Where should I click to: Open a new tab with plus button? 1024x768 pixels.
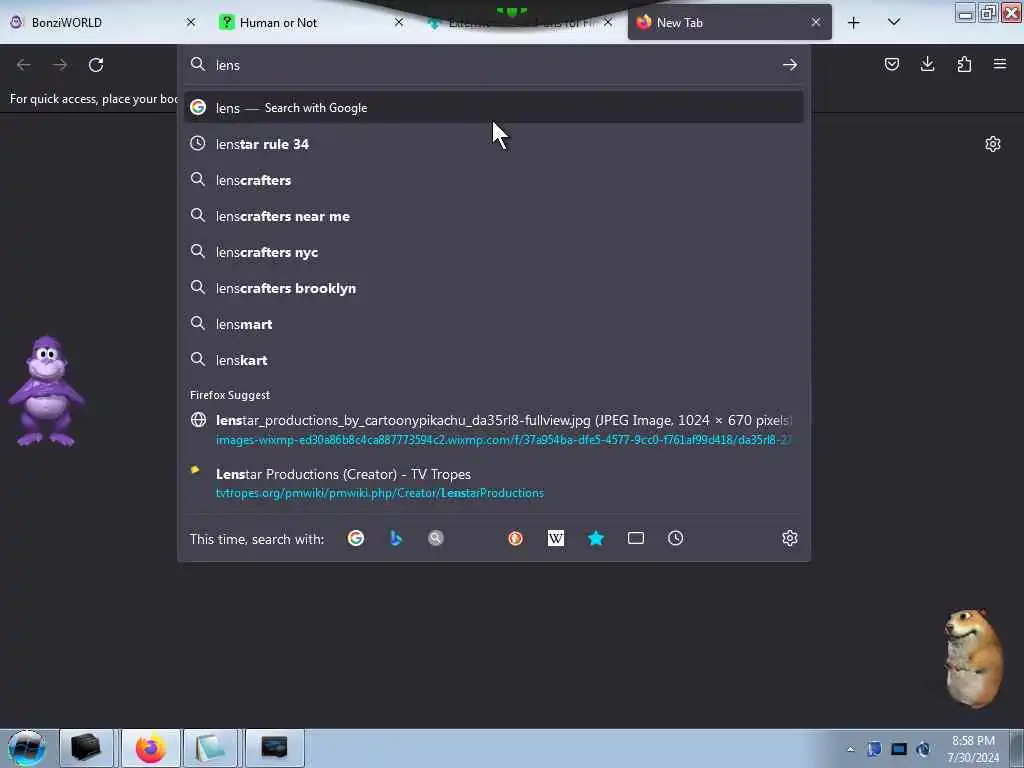click(854, 23)
